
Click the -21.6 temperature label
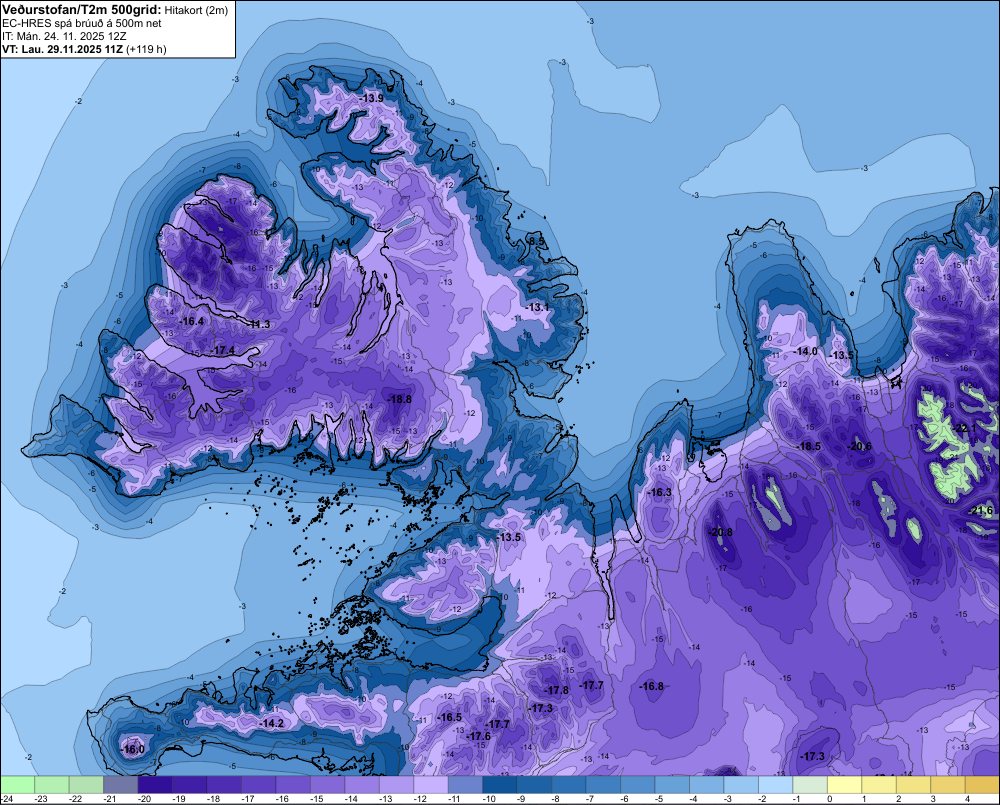tap(982, 511)
